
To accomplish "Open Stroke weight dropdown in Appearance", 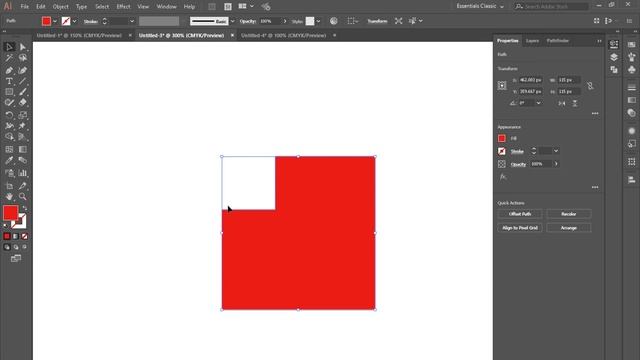I will (x=556, y=151).
